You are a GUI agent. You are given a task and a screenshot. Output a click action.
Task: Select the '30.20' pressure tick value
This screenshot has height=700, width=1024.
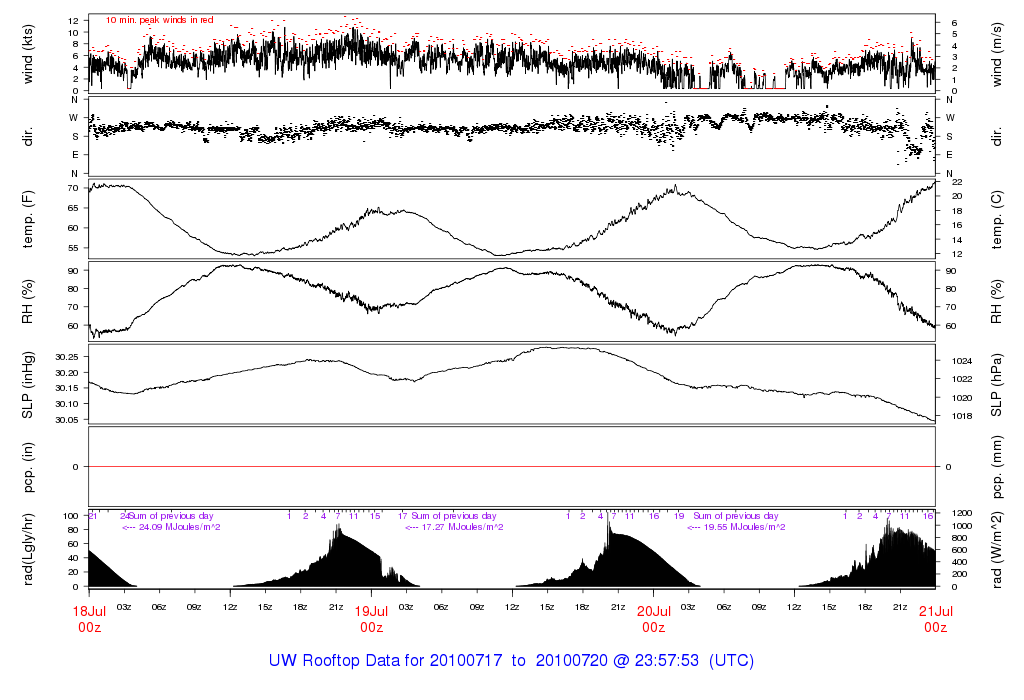(67, 373)
